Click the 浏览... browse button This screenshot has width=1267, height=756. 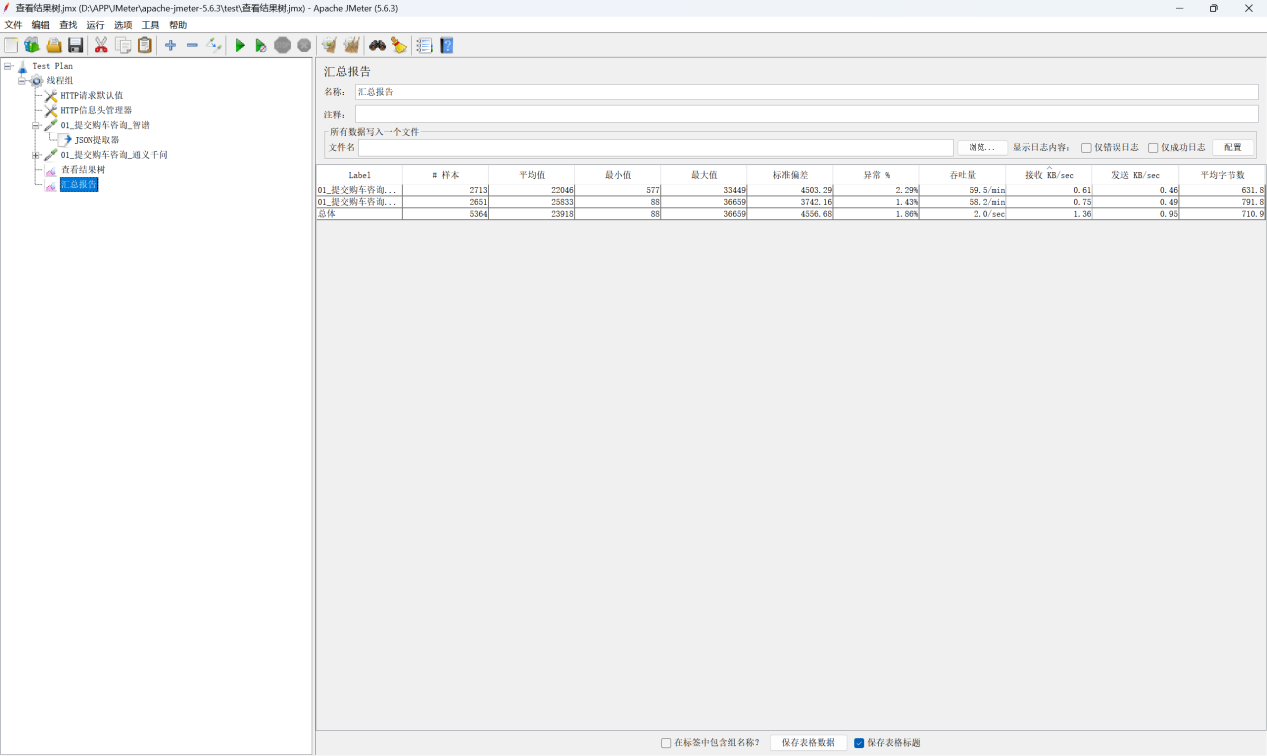pos(982,148)
